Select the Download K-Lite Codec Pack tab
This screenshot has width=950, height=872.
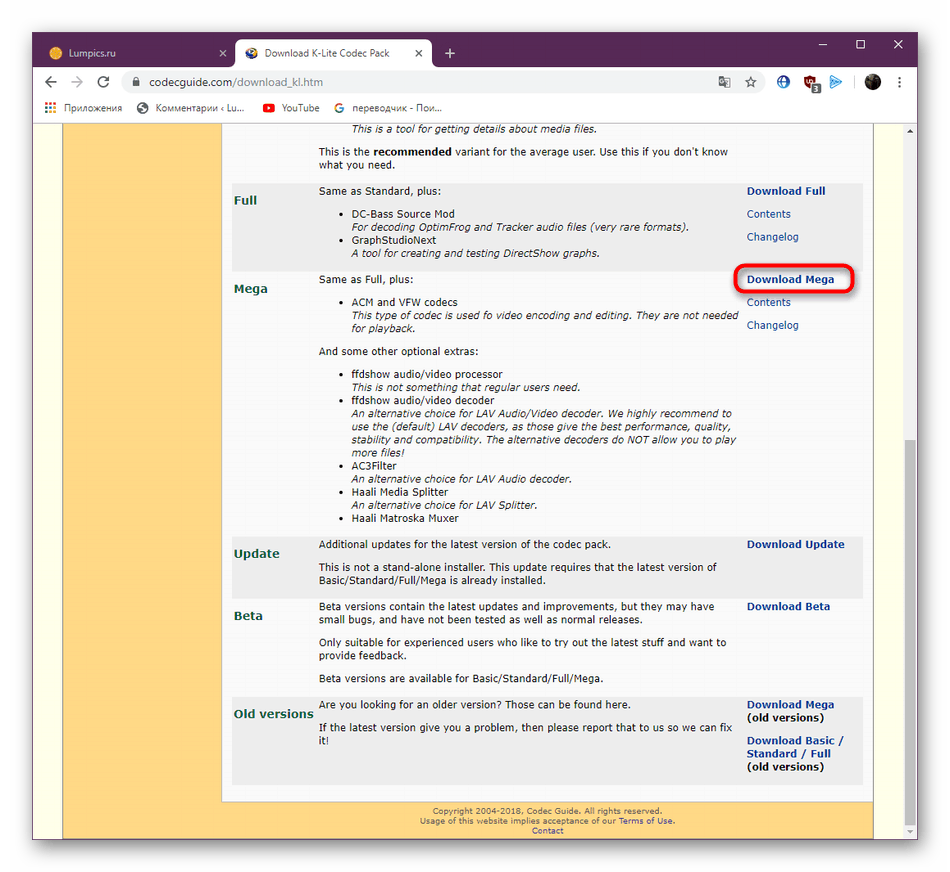(x=333, y=53)
